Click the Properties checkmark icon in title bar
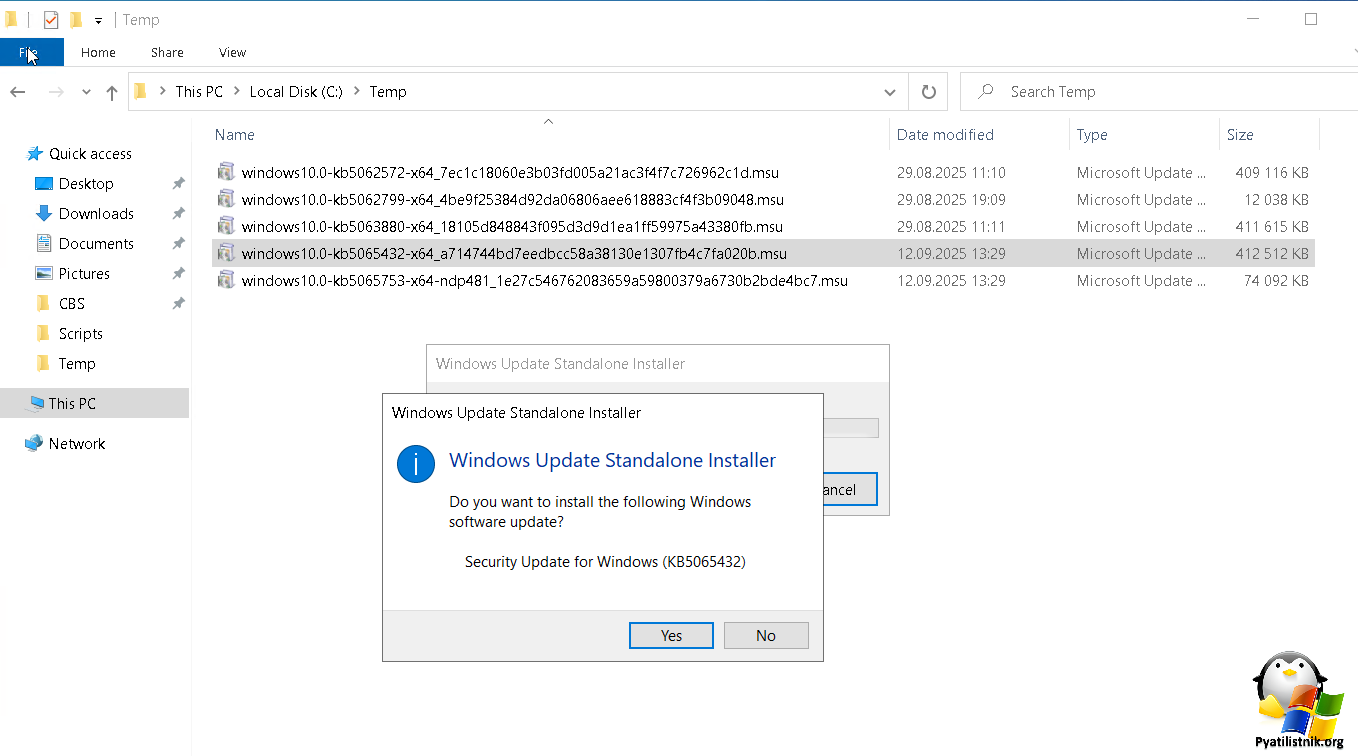 51,20
